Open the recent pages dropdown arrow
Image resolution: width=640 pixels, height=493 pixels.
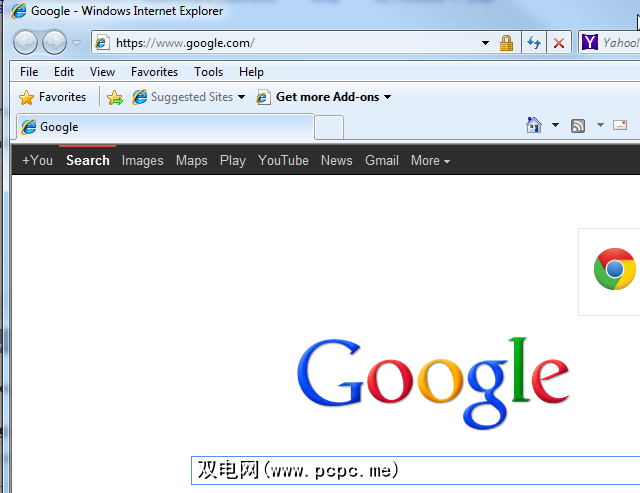tap(77, 42)
